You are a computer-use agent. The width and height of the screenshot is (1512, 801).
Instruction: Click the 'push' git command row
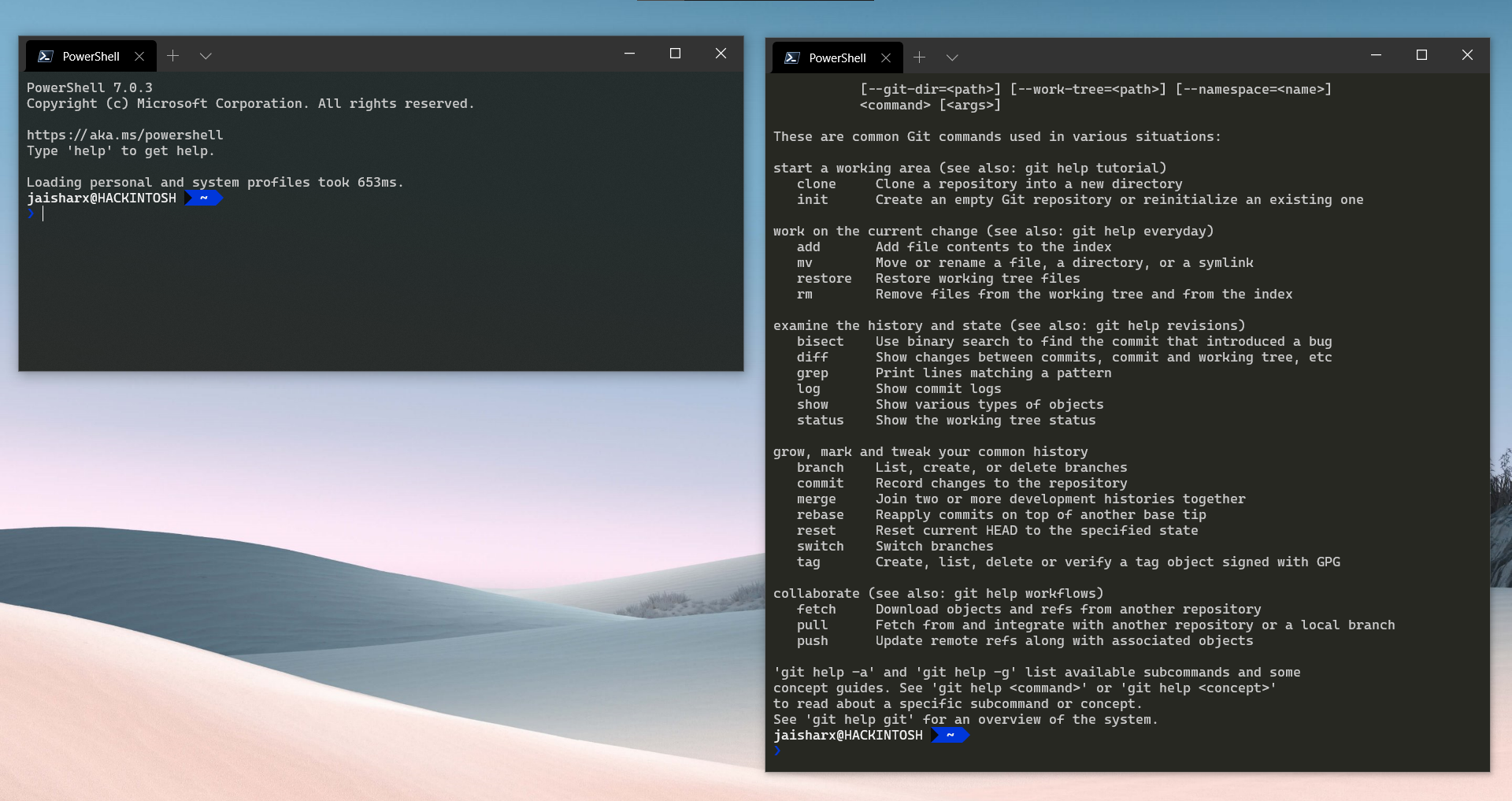click(x=1025, y=641)
